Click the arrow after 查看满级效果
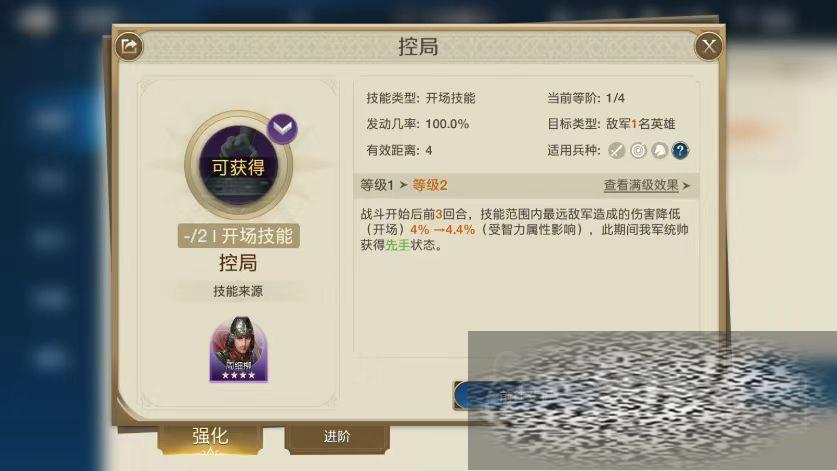Viewport: 837px width, 471px height. click(x=686, y=186)
